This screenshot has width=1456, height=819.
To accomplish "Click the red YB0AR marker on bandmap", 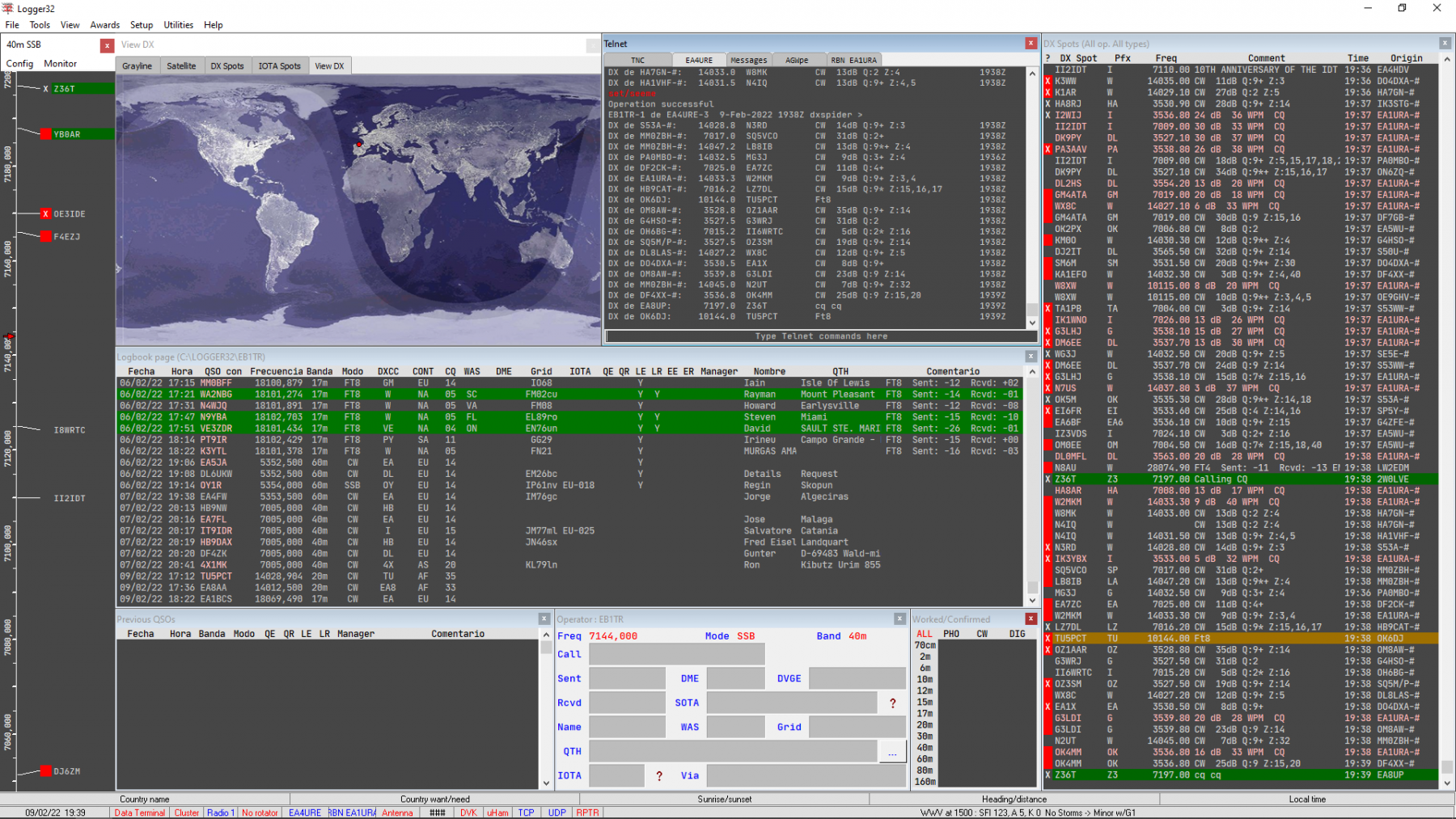I will pos(45,134).
